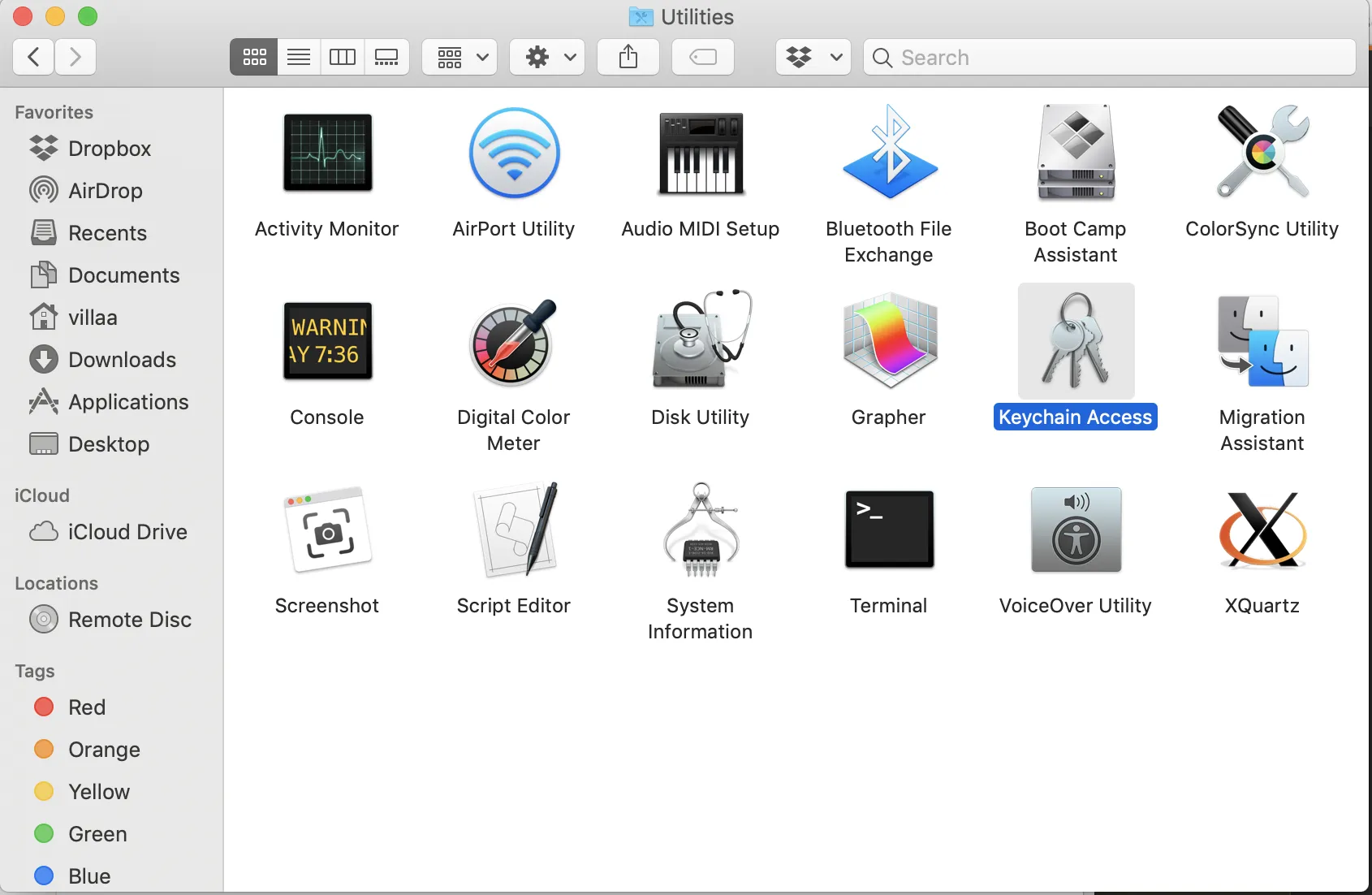
Task: Switch to gallery view
Action: coord(386,57)
